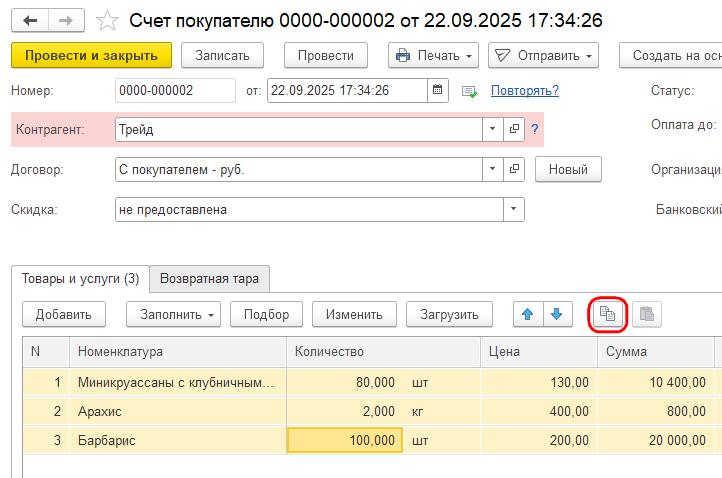Click the Цена column header
722x478 pixels.
tap(539, 352)
